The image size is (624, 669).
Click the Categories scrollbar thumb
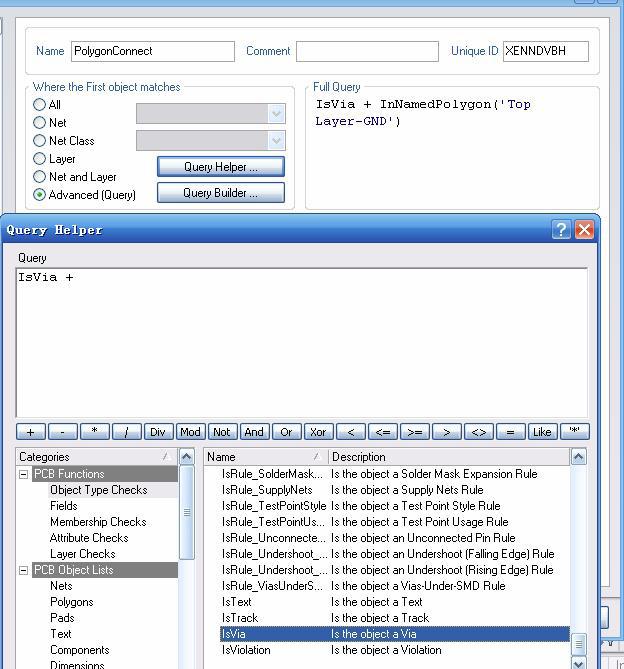point(187,512)
